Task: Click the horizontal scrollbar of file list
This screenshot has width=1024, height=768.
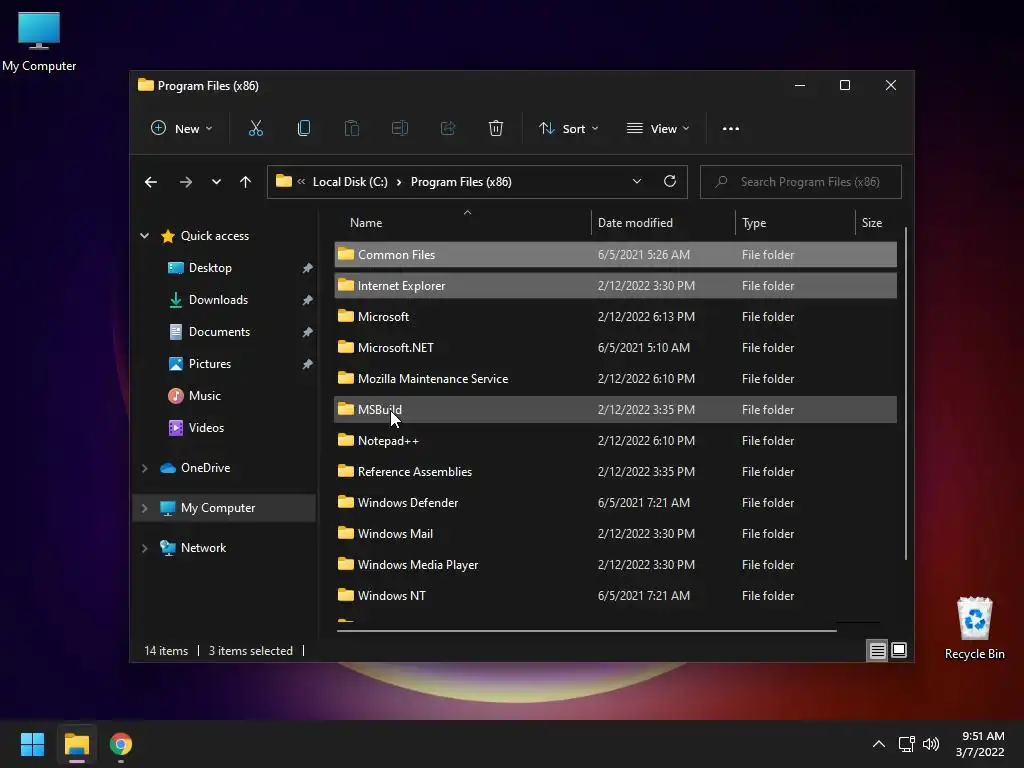Action: (x=586, y=631)
